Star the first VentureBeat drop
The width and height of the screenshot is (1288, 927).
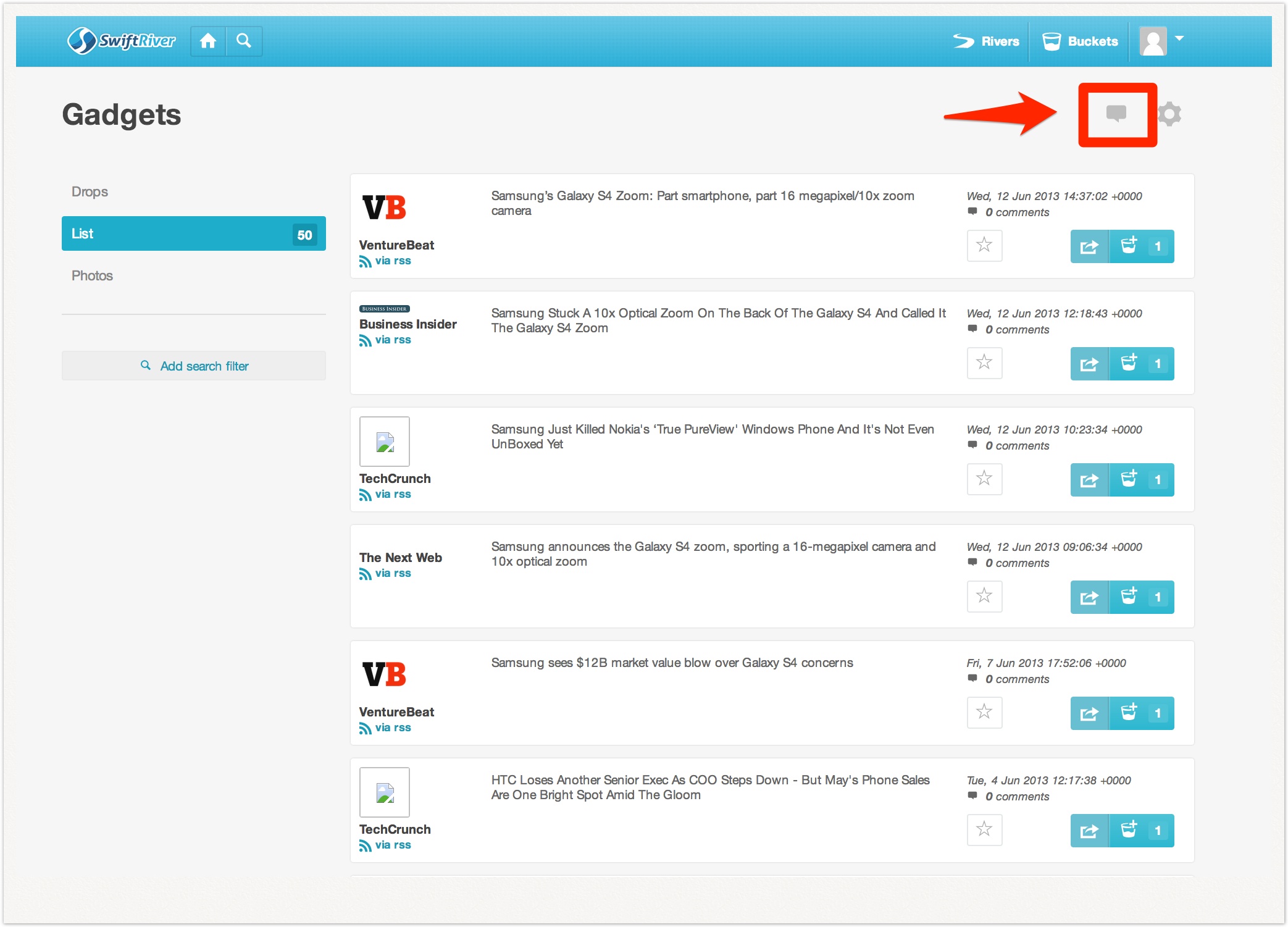[x=984, y=246]
